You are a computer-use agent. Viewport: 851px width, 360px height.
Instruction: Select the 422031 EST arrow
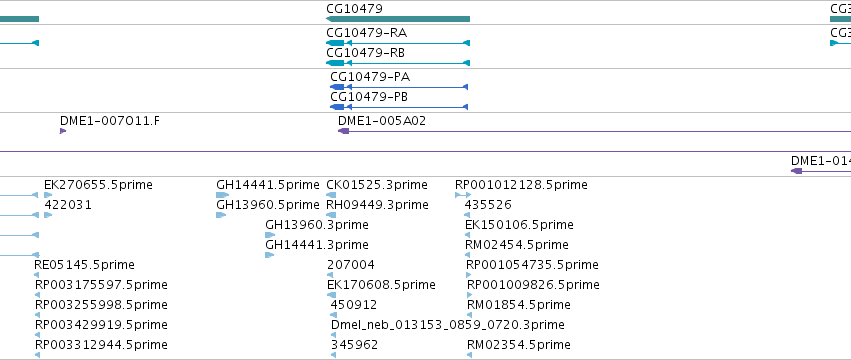[48, 215]
